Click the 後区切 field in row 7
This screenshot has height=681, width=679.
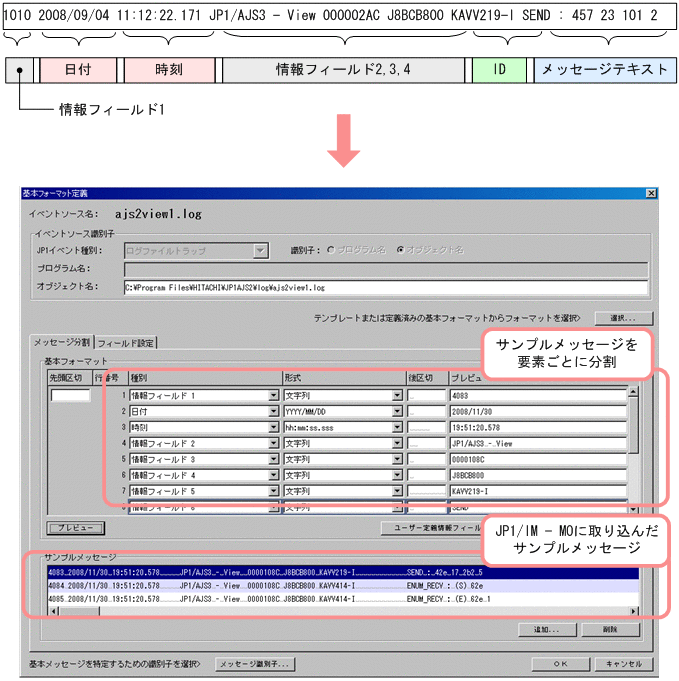tap(427, 491)
